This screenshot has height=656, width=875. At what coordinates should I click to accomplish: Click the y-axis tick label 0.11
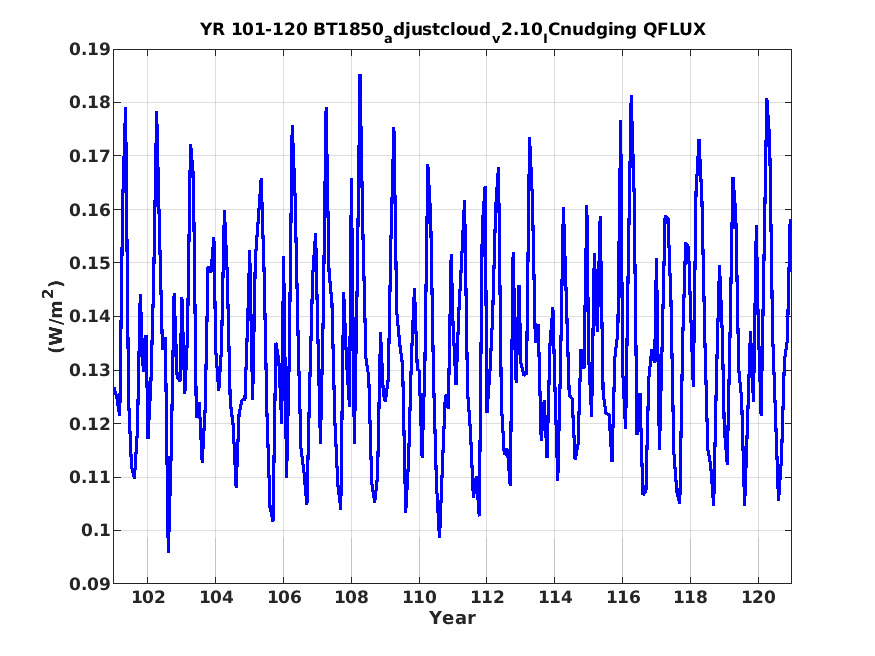click(x=89, y=477)
